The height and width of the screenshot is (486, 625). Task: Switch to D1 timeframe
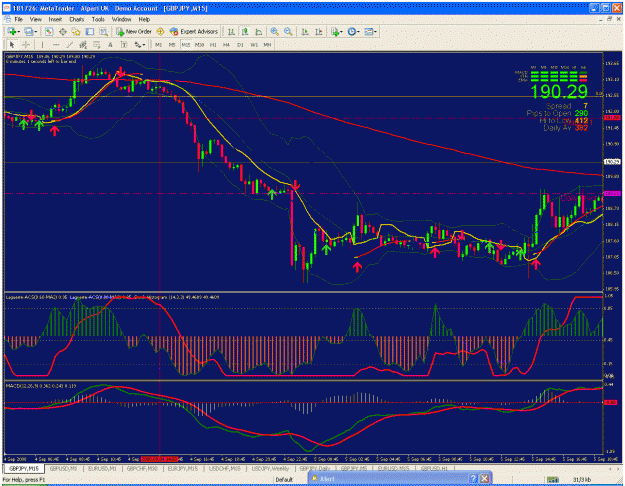click(x=240, y=45)
